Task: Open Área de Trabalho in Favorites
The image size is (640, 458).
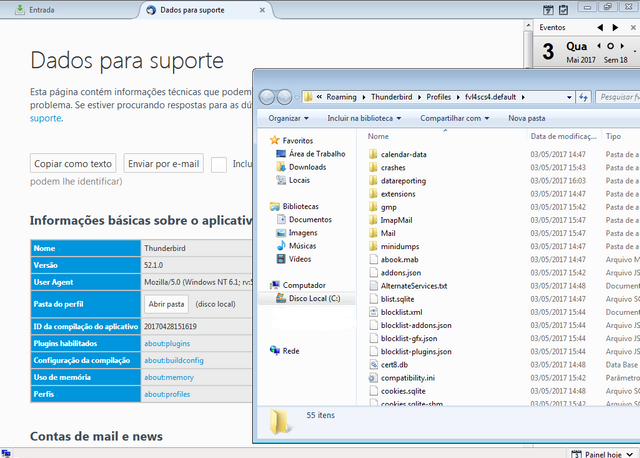Action: [311, 154]
